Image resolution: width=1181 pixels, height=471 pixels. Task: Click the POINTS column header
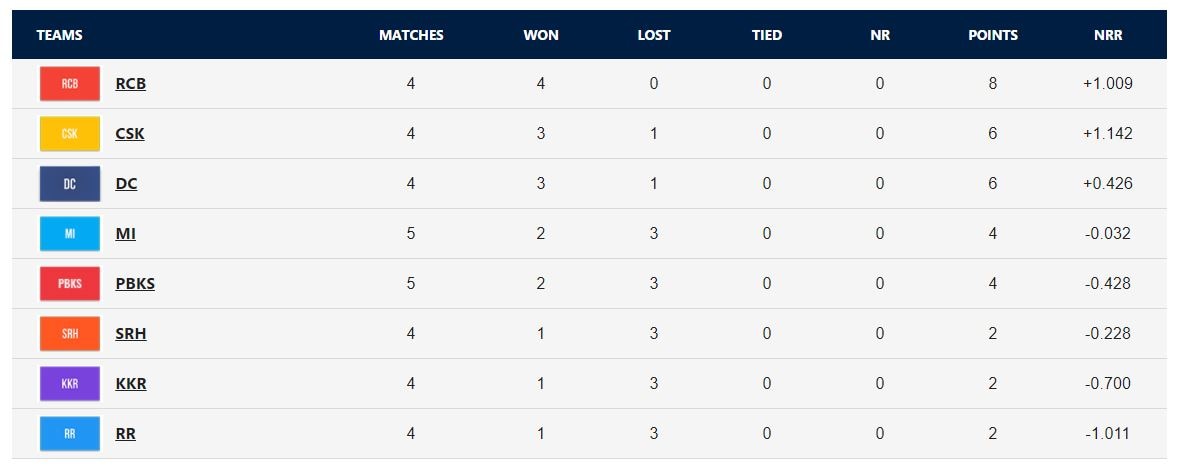coord(993,35)
